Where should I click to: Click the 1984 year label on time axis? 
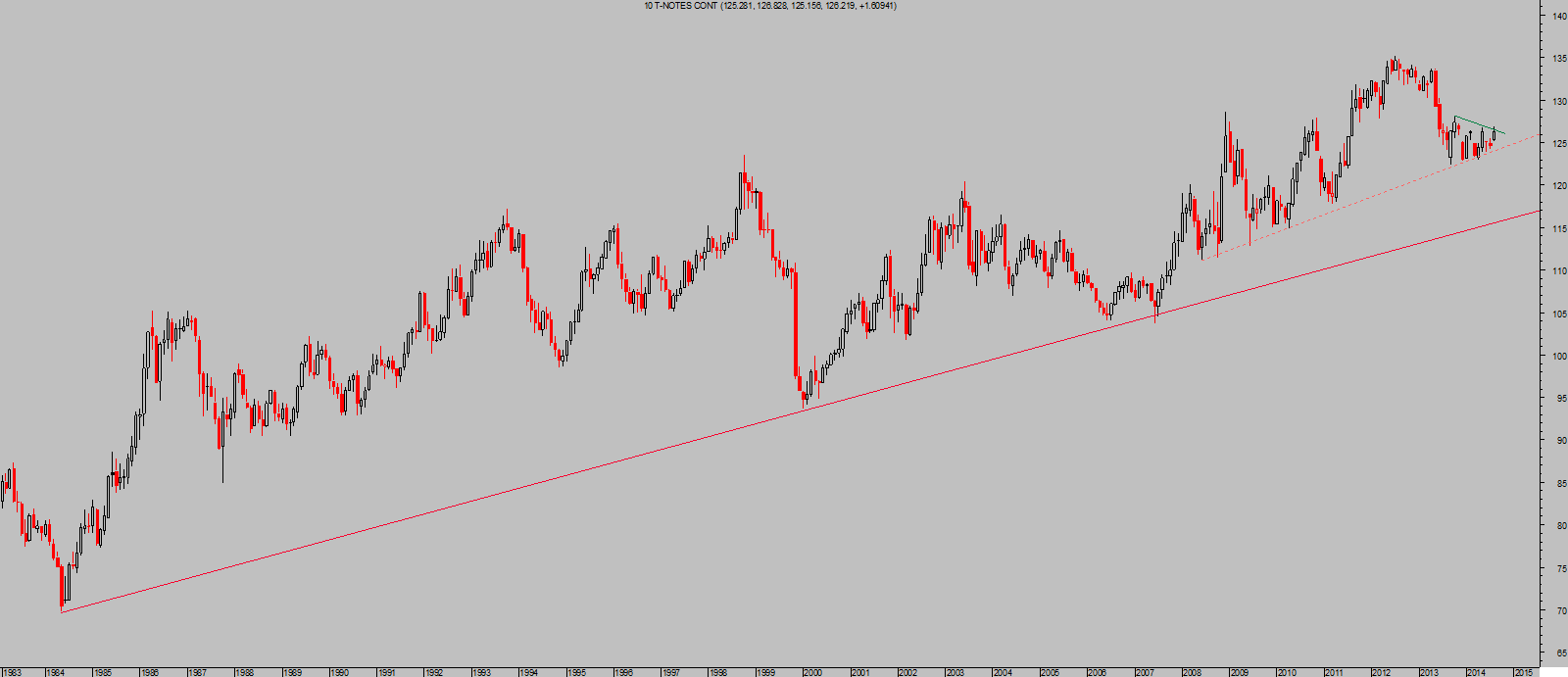coord(56,672)
